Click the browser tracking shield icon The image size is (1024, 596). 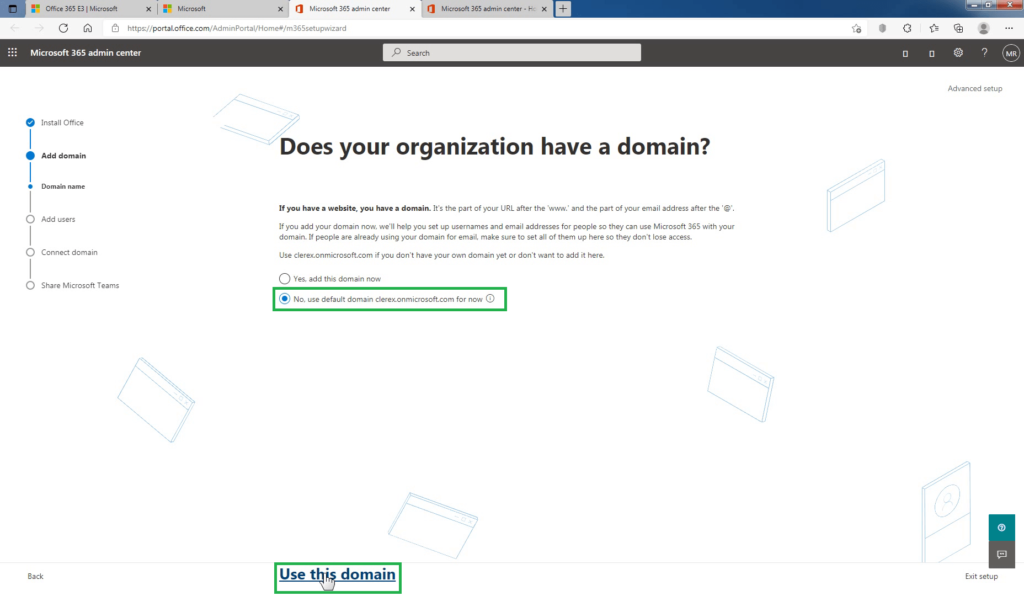882,28
